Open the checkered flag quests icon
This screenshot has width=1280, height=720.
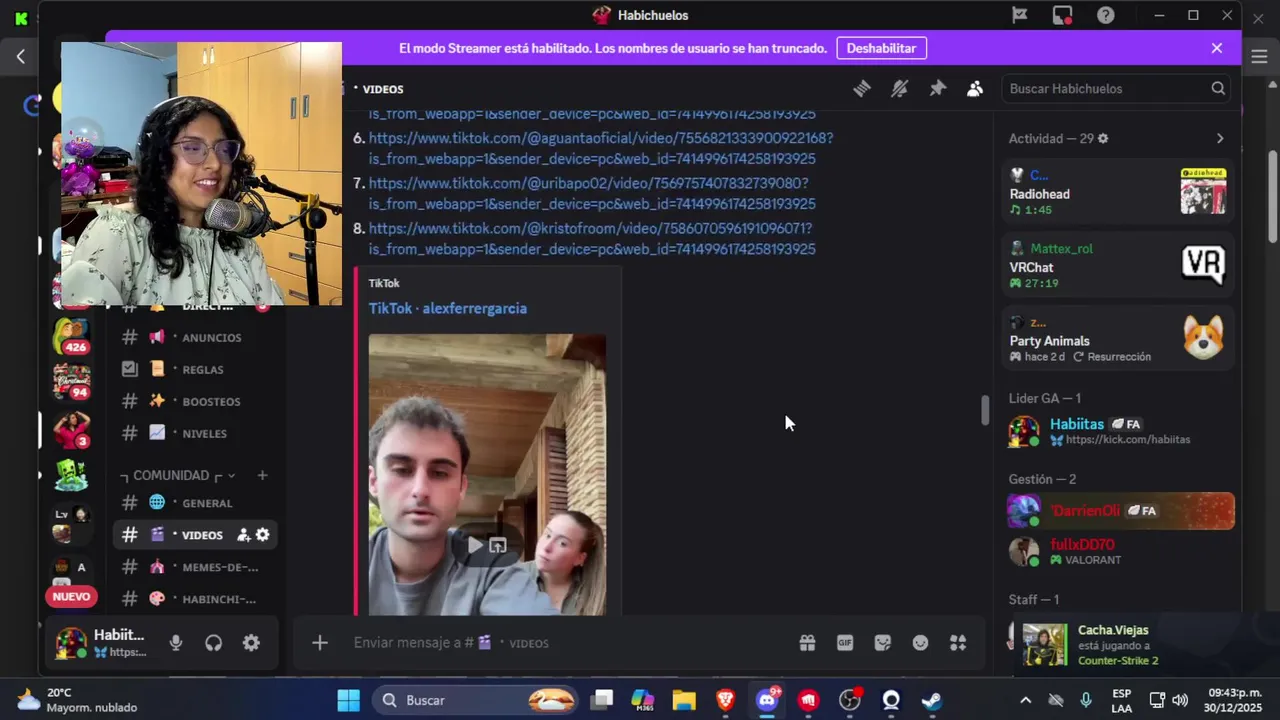coord(1019,15)
